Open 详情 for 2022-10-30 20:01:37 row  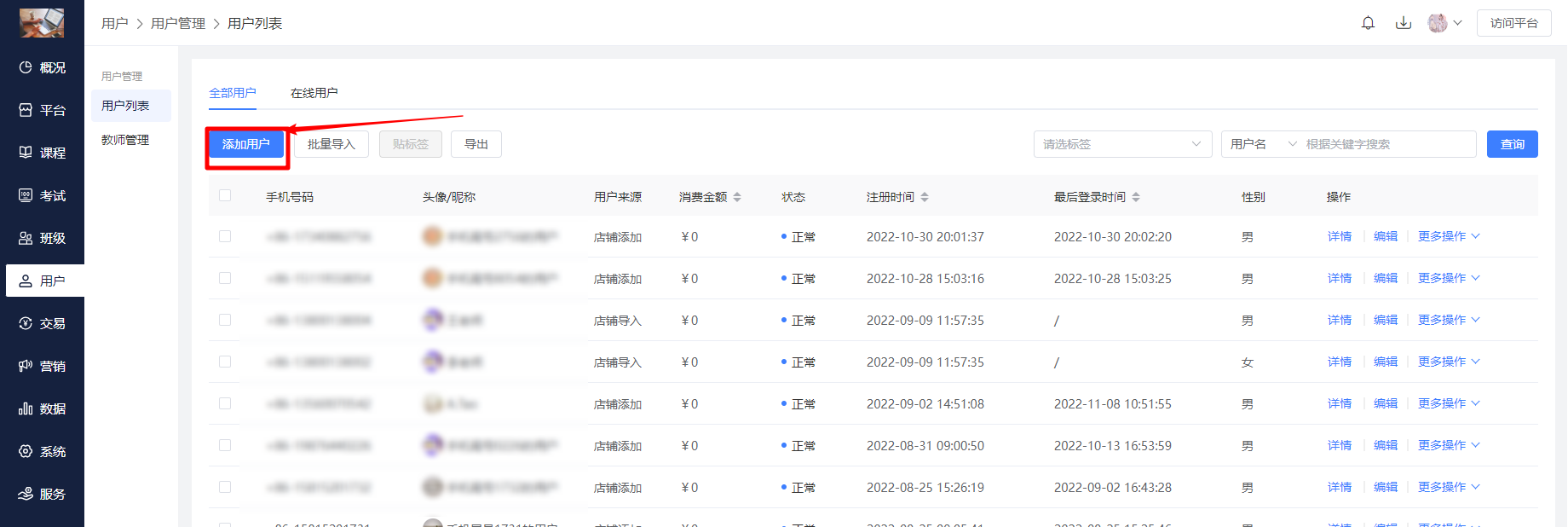tap(1340, 236)
